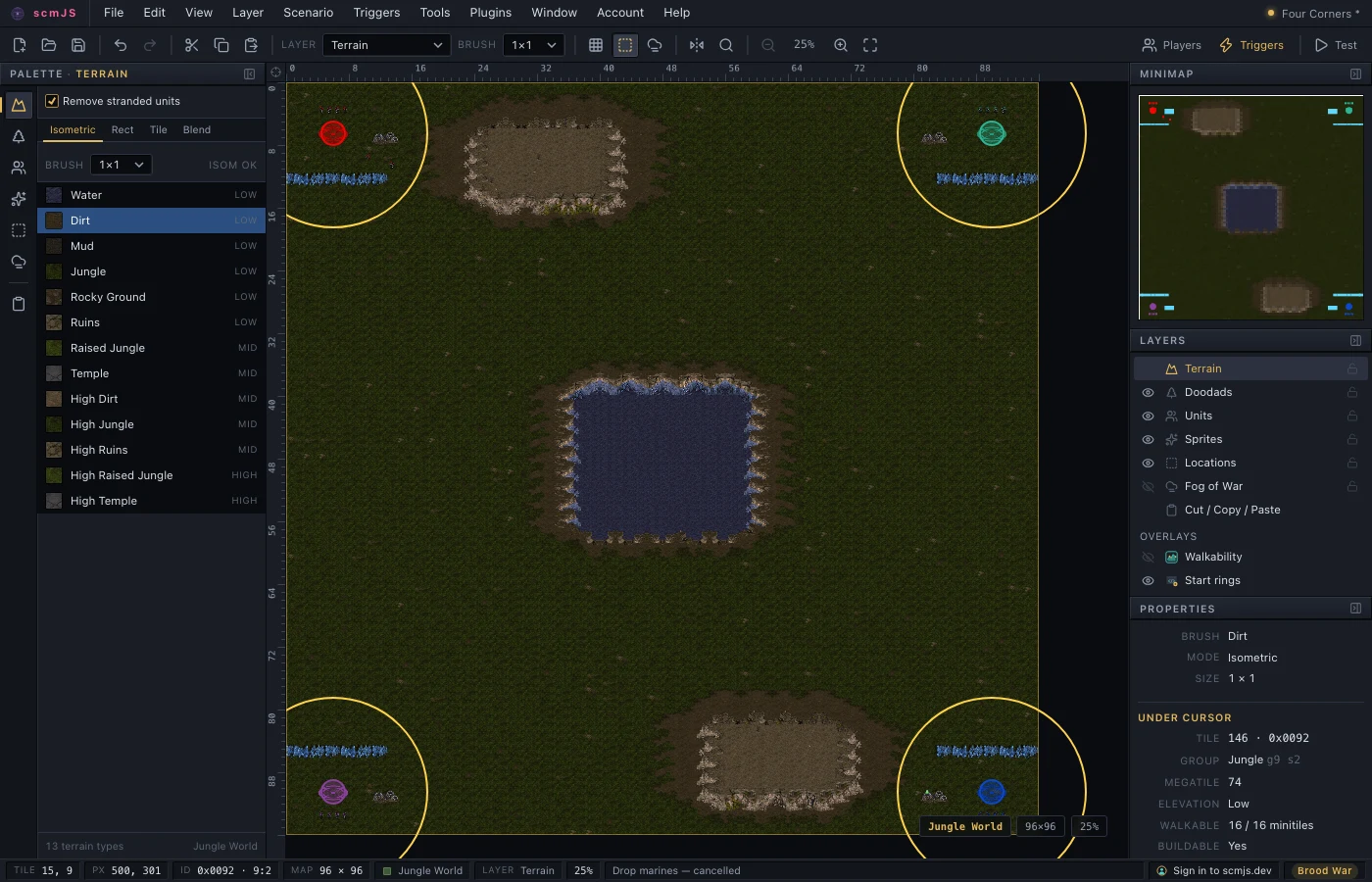Collapse the Layers panel
The height and width of the screenshot is (882, 1372).
pyautogui.click(x=1355, y=341)
